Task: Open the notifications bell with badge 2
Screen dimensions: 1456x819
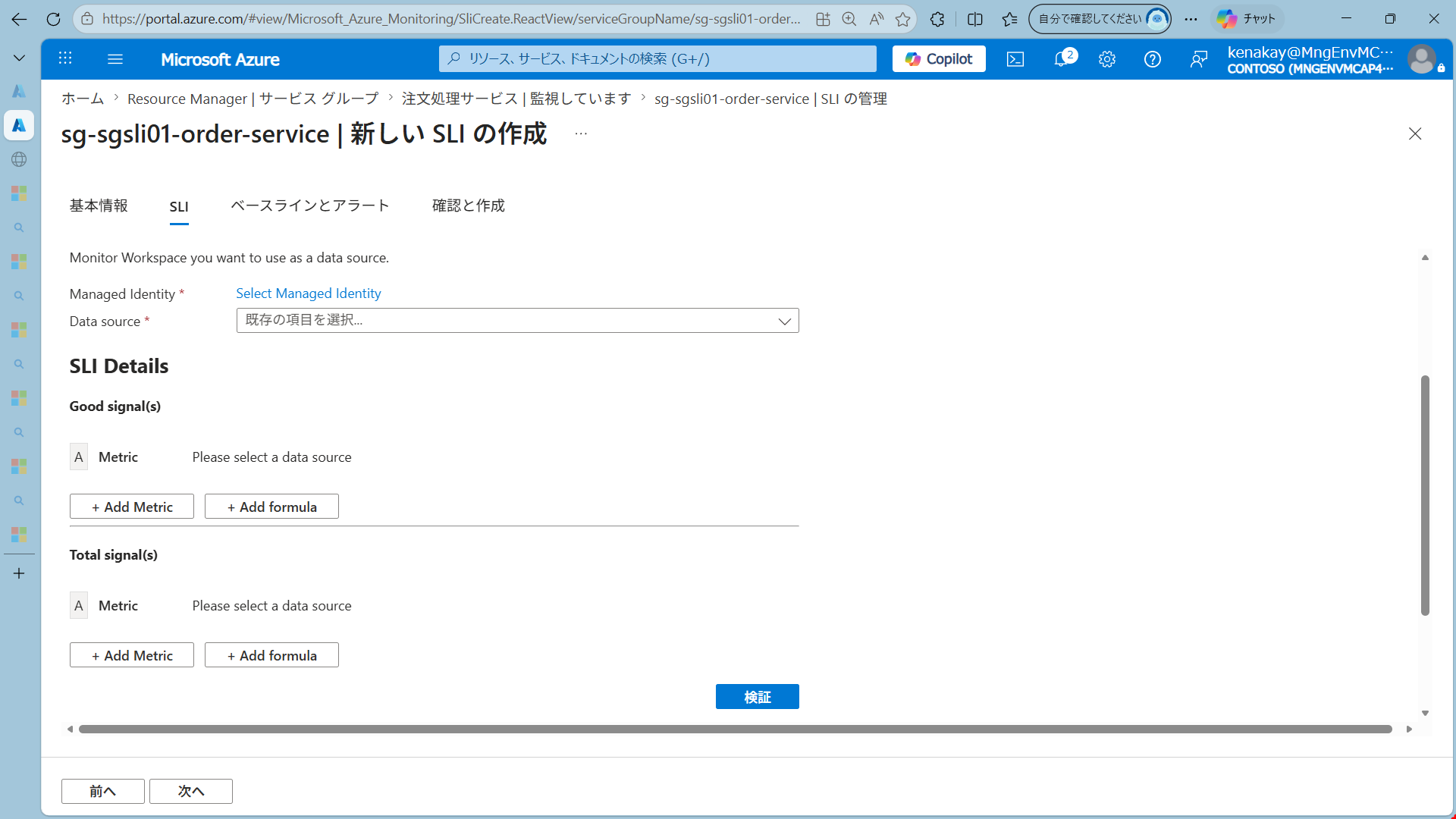Action: [x=1063, y=58]
